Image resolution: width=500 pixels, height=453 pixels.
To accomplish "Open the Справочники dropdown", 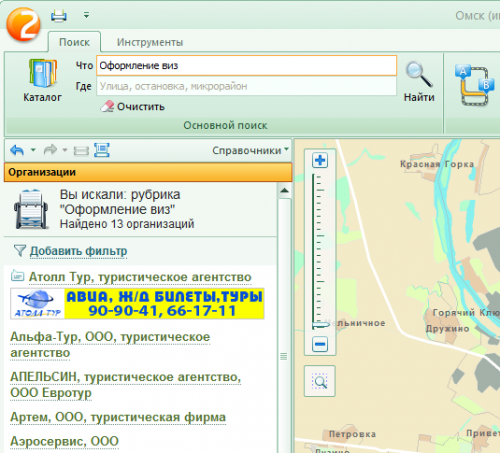I will [250, 151].
